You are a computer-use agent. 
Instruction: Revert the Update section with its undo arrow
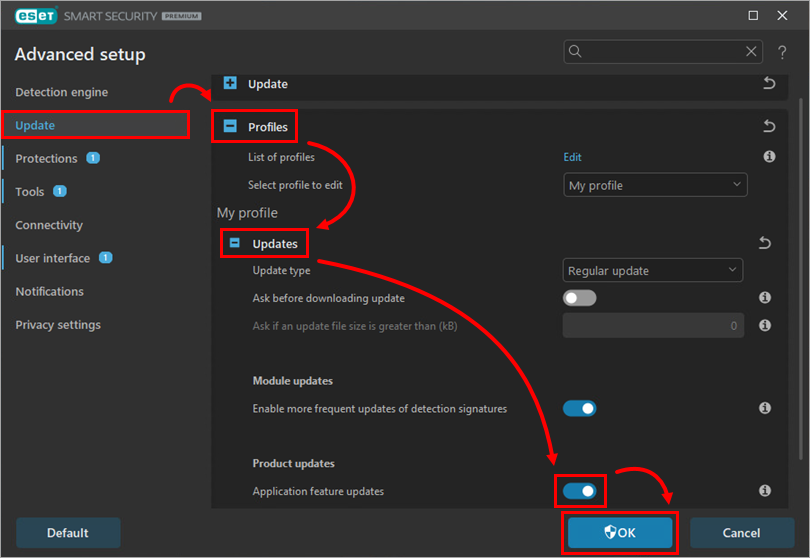pyautogui.click(x=769, y=83)
